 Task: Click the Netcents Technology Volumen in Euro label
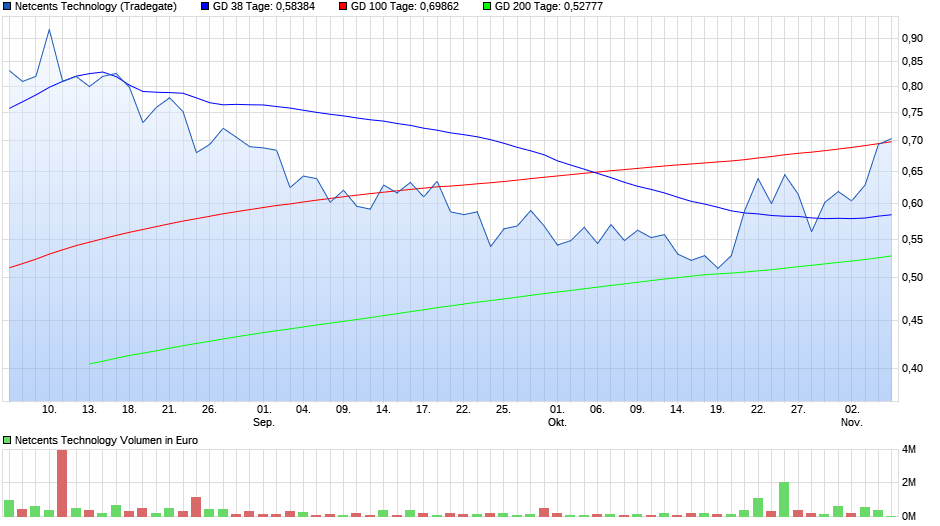point(106,440)
